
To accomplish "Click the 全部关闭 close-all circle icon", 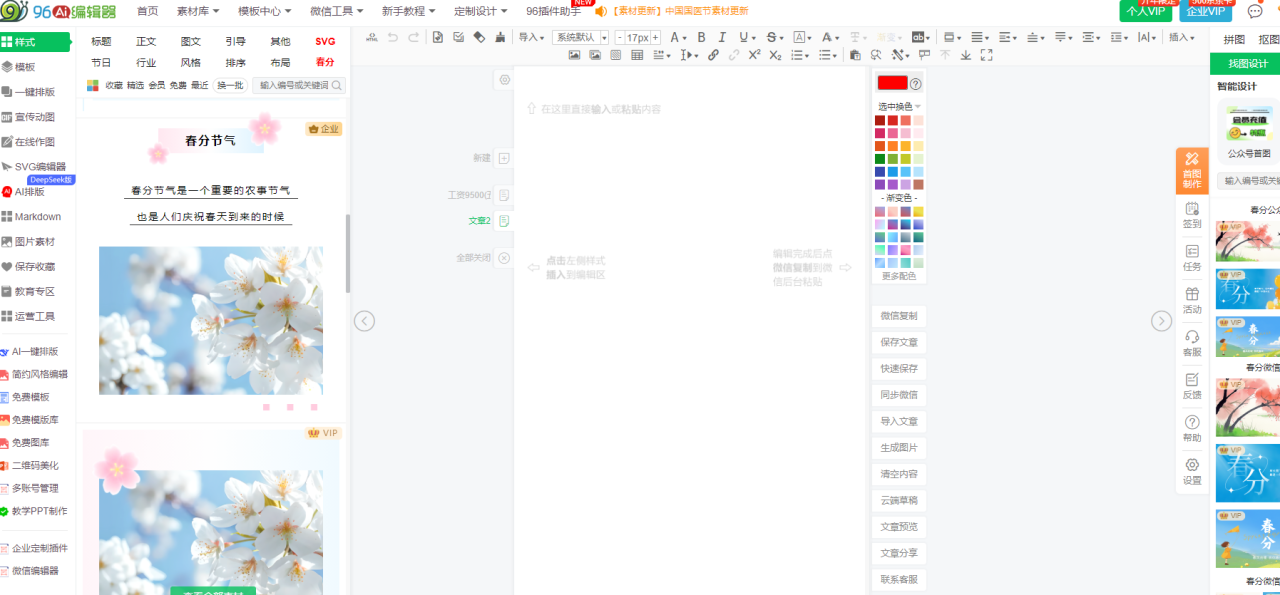I will click(504, 258).
